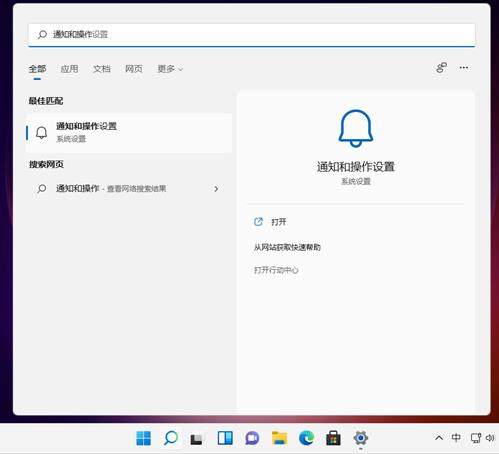The image size is (499, 454).
Task: Open the Chat icon on the taskbar
Action: coord(252,438)
